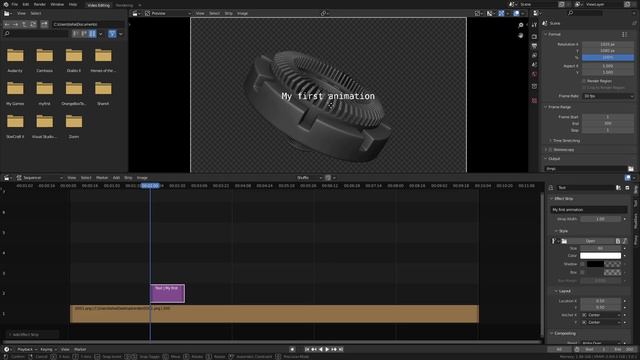Open the View Layer properties tab icon
Image resolution: width=640 pixels, height=360 pixels.
pyautogui.click(x=535, y=55)
